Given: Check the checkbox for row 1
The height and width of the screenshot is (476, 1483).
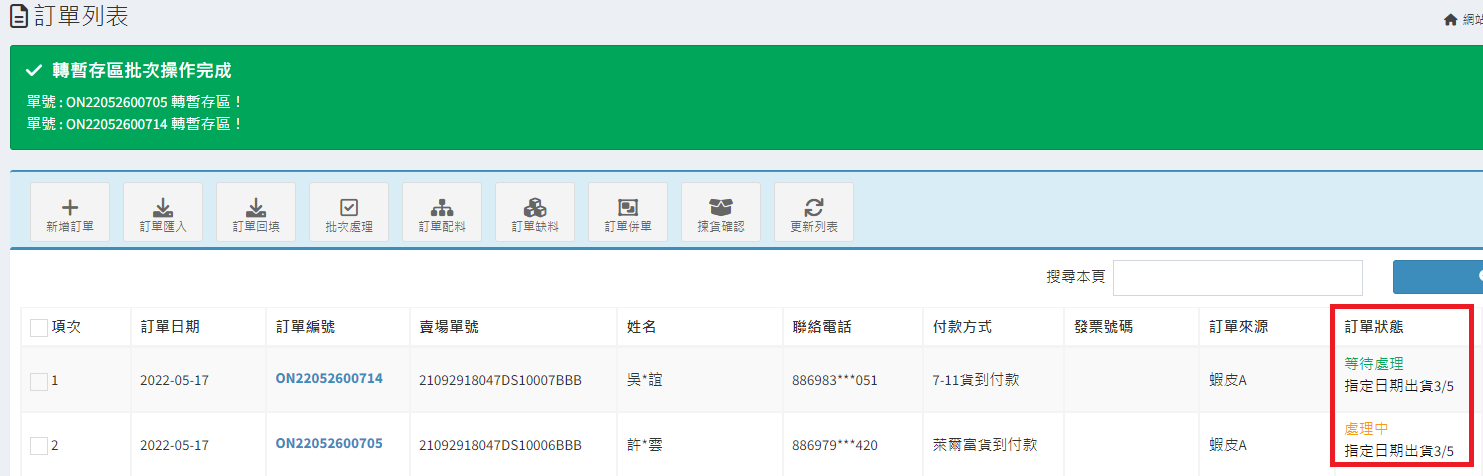Looking at the screenshot, I should 39,380.
